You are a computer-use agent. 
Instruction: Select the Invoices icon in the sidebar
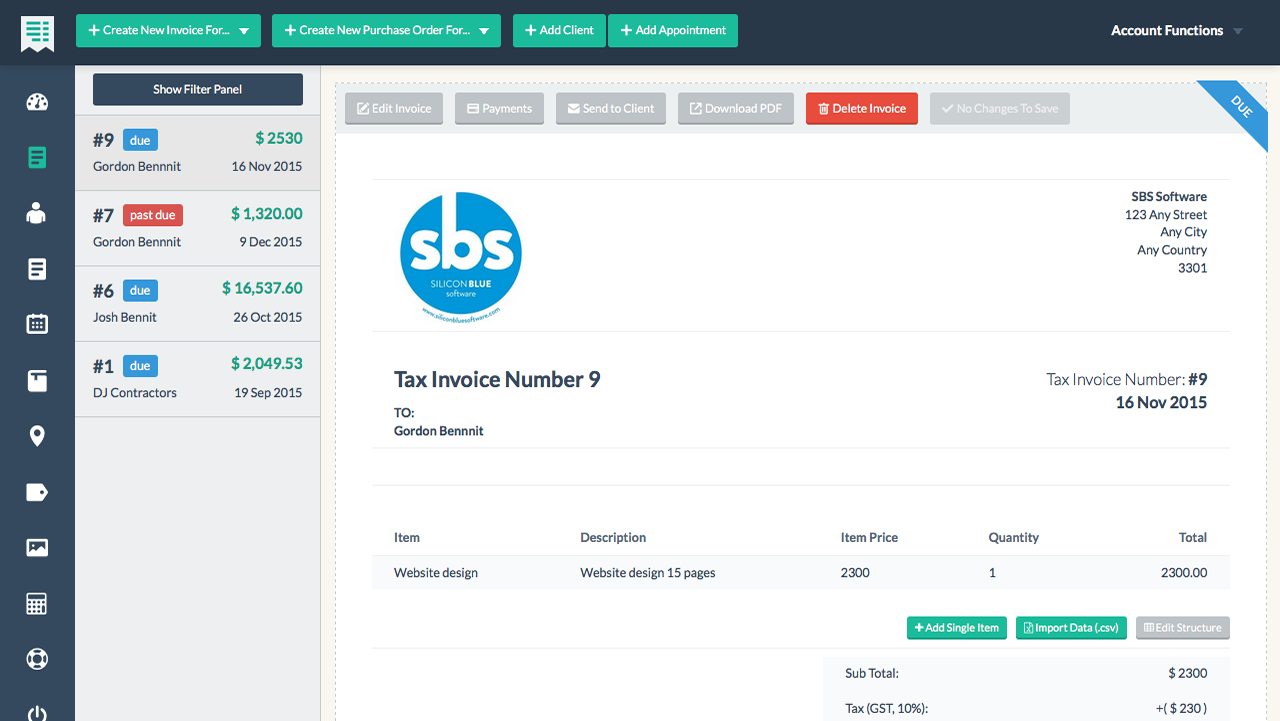coord(37,158)
